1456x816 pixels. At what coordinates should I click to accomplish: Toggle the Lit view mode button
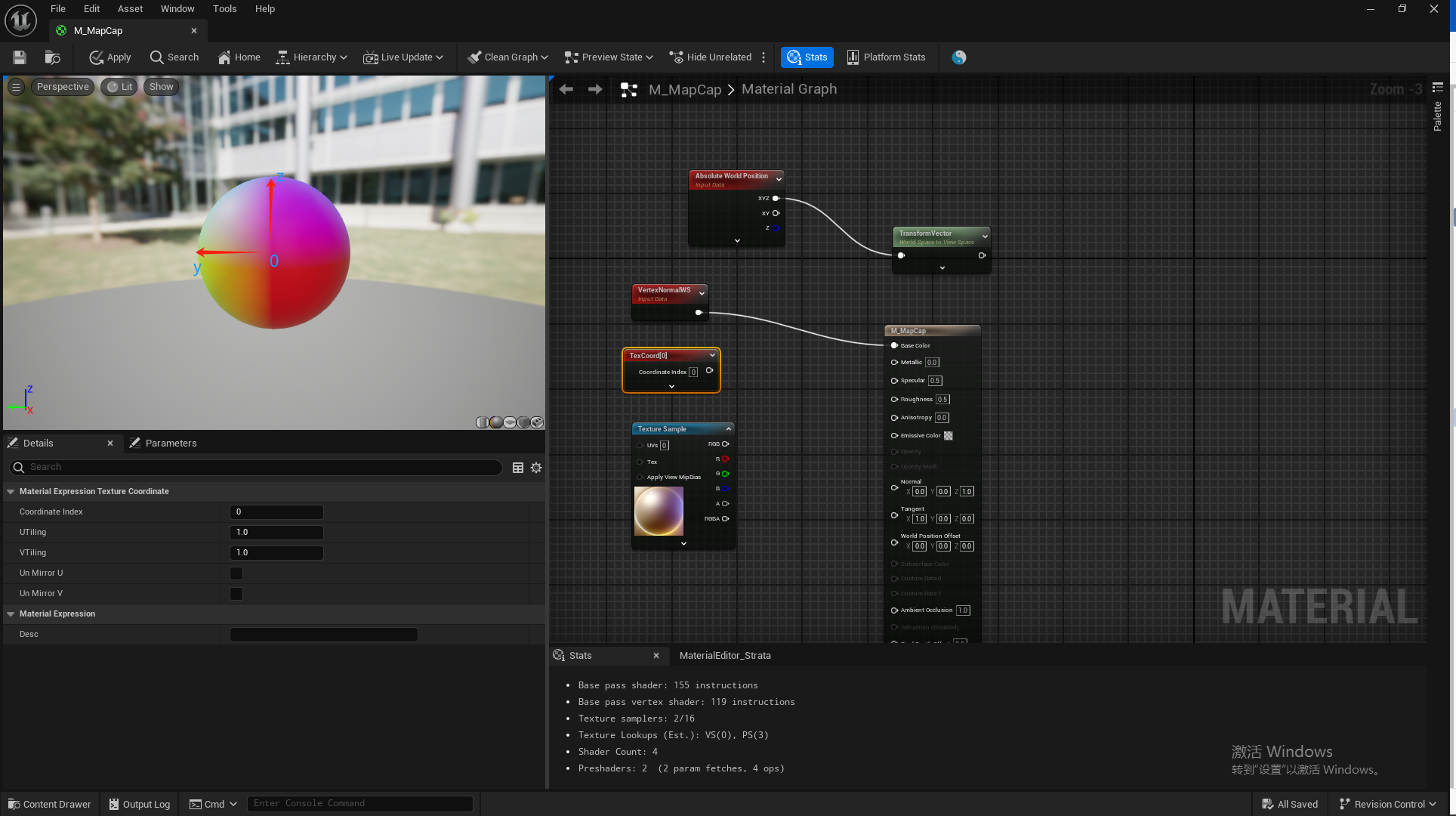pos(119,87)
